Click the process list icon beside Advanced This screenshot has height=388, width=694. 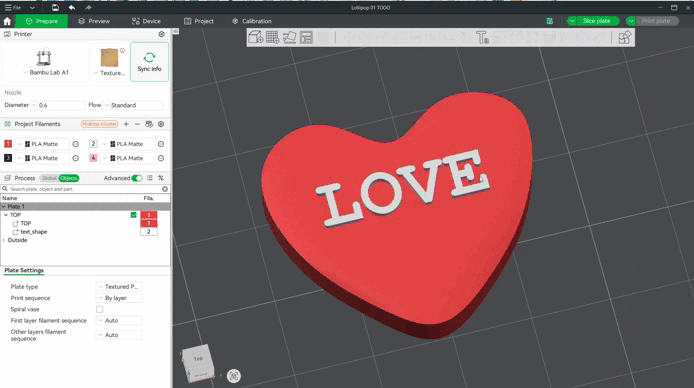150,178
